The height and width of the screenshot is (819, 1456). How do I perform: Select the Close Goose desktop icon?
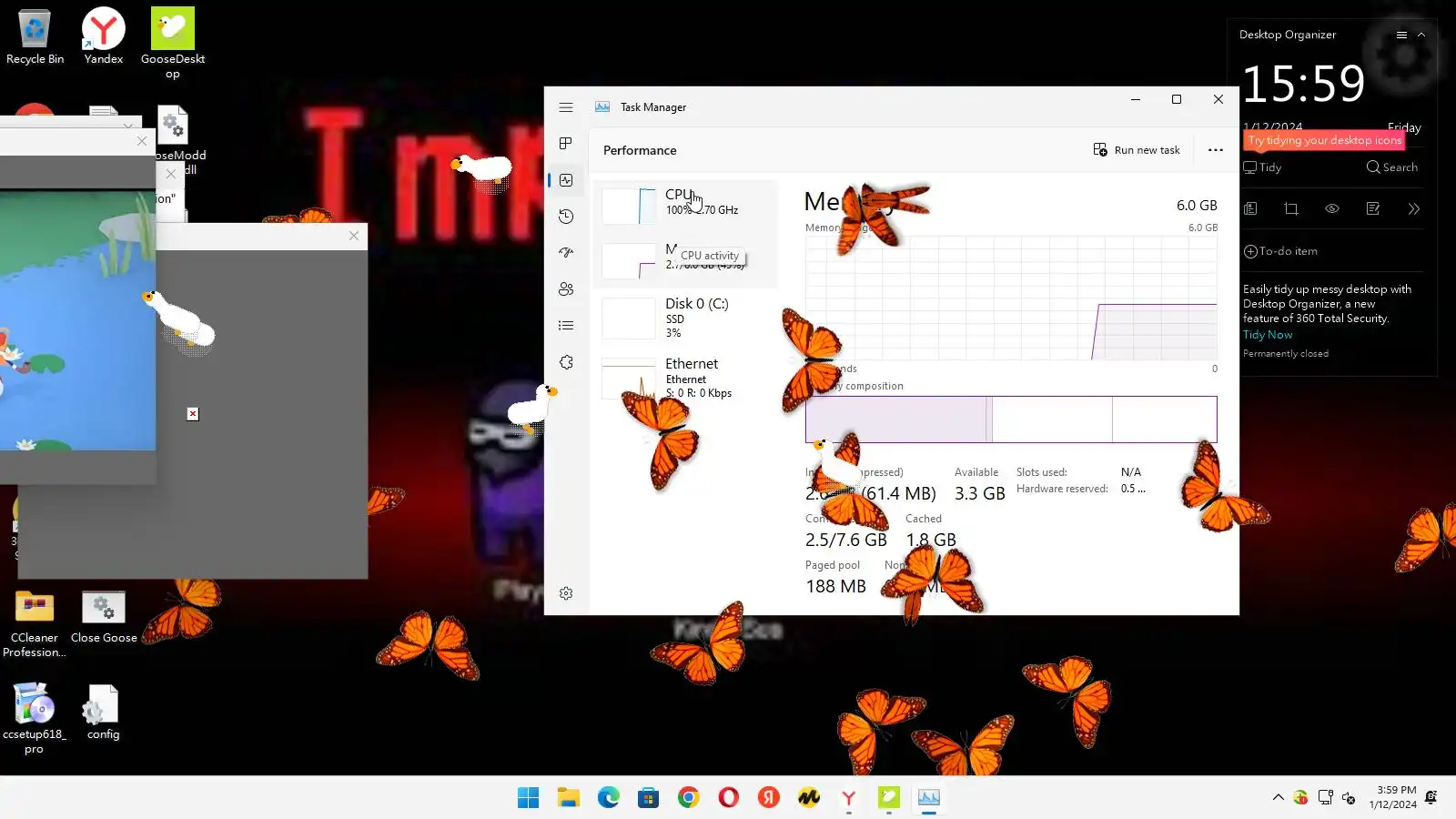(x=104, y=618)
